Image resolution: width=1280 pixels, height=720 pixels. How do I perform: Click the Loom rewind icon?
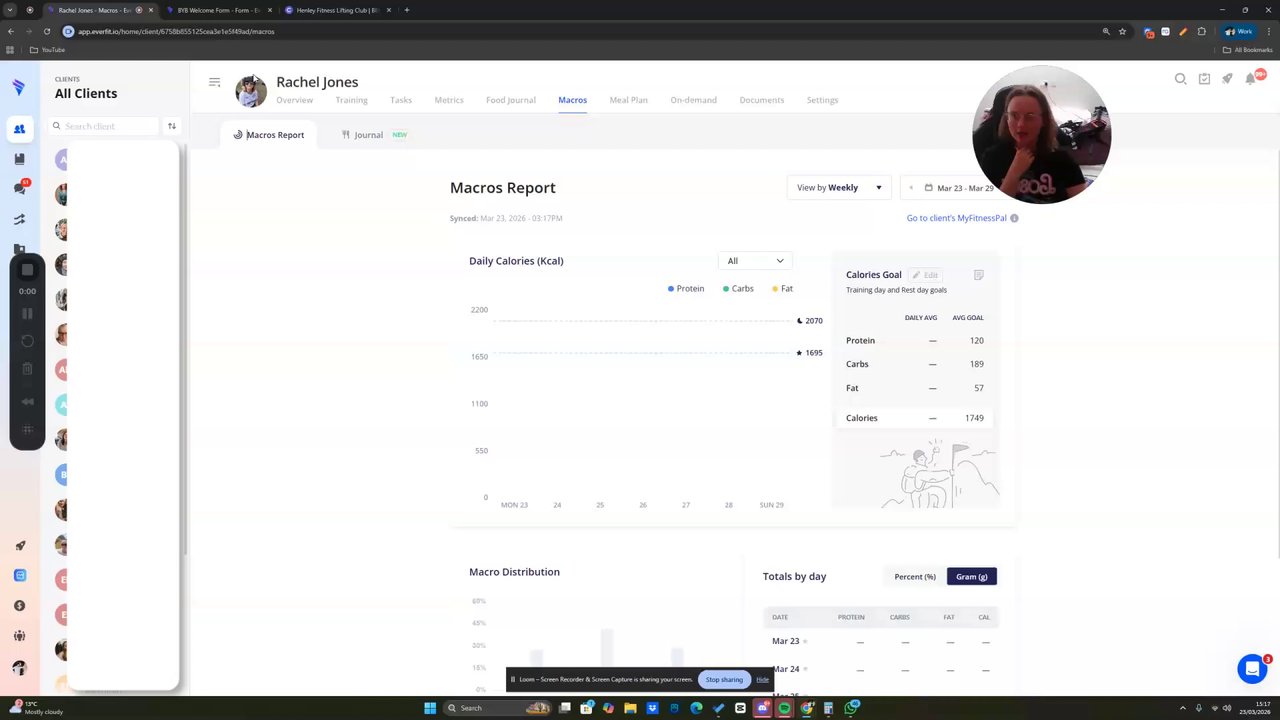point(27,402)
